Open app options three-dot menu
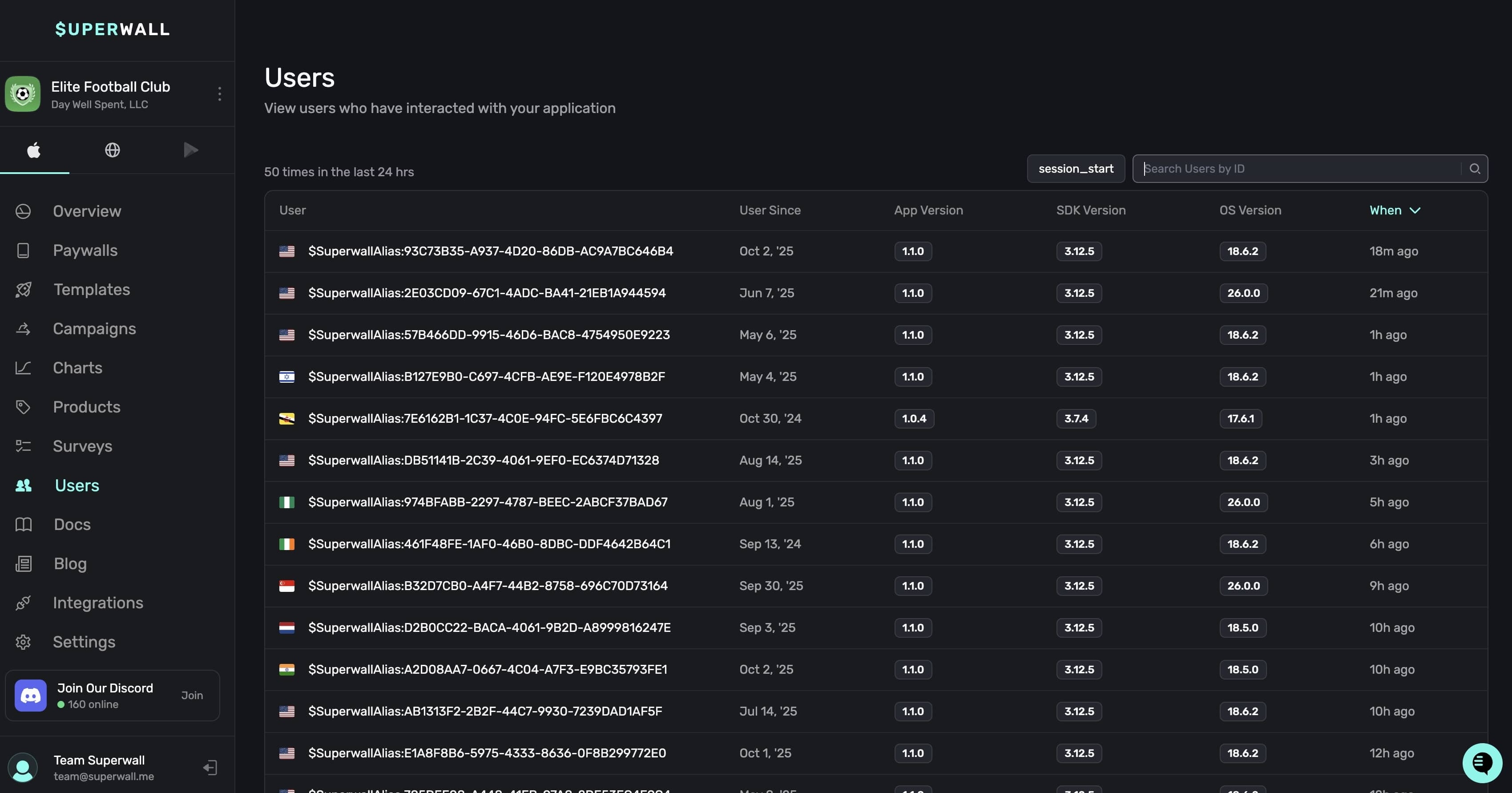This screenshot has height=793, width=1512. (219, 94)
